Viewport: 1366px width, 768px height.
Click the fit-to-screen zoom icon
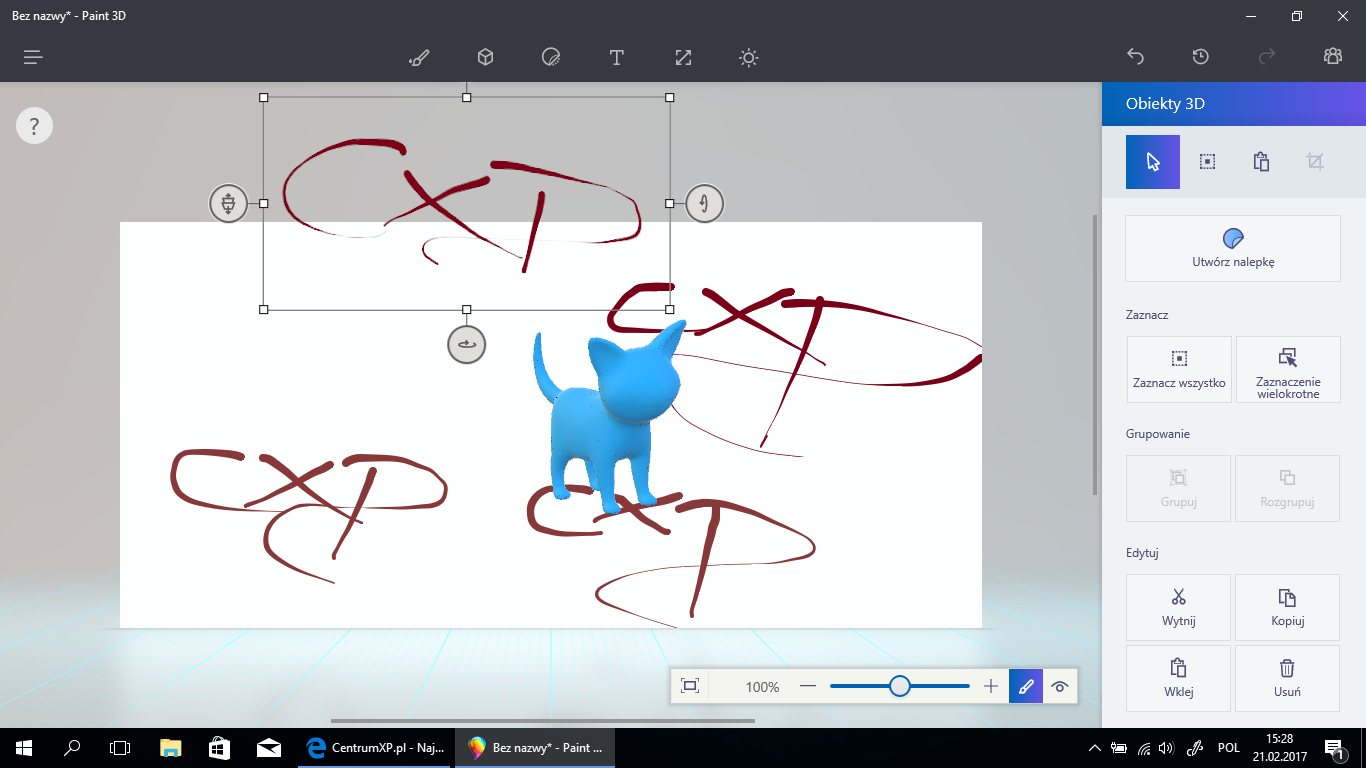coord(689,686)
